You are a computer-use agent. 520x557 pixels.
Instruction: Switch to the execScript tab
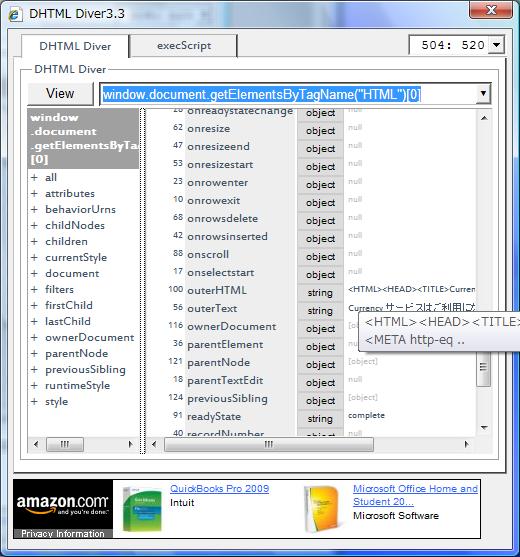tap(184, 45)
